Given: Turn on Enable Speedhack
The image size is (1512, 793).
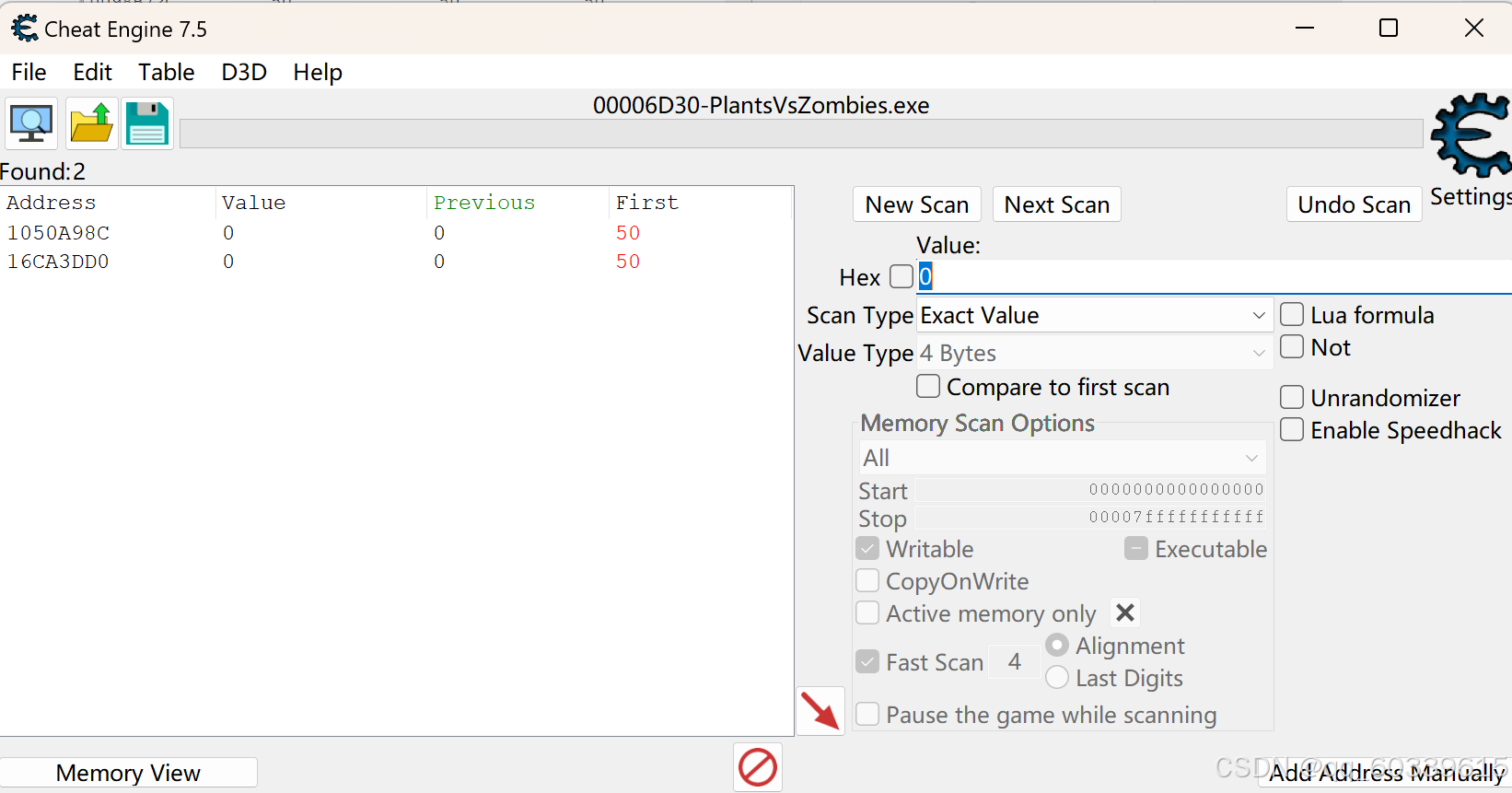Looking at the screenshot, I should click(1292, 429).
